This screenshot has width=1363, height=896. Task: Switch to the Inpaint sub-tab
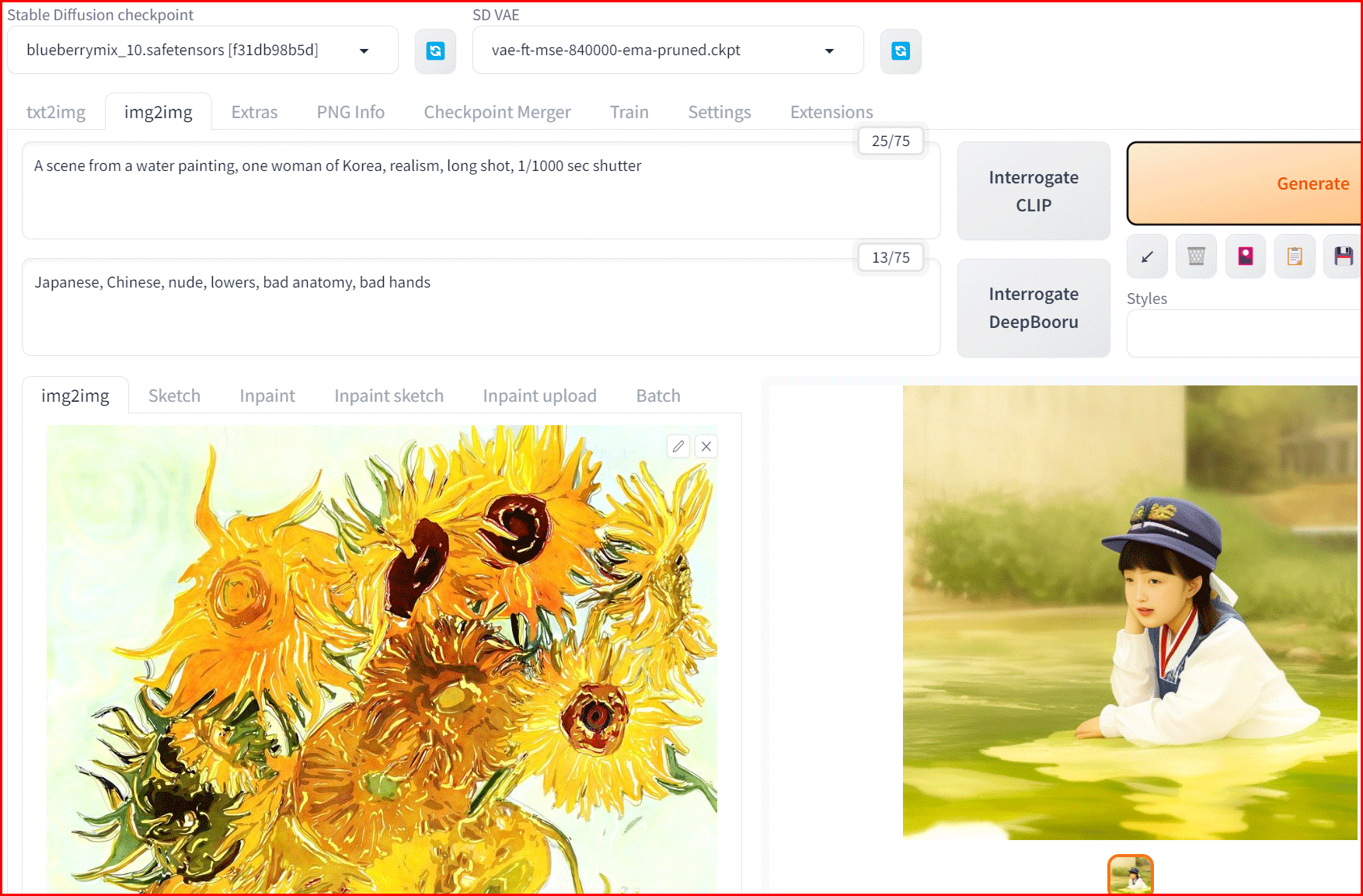point(267,396)
